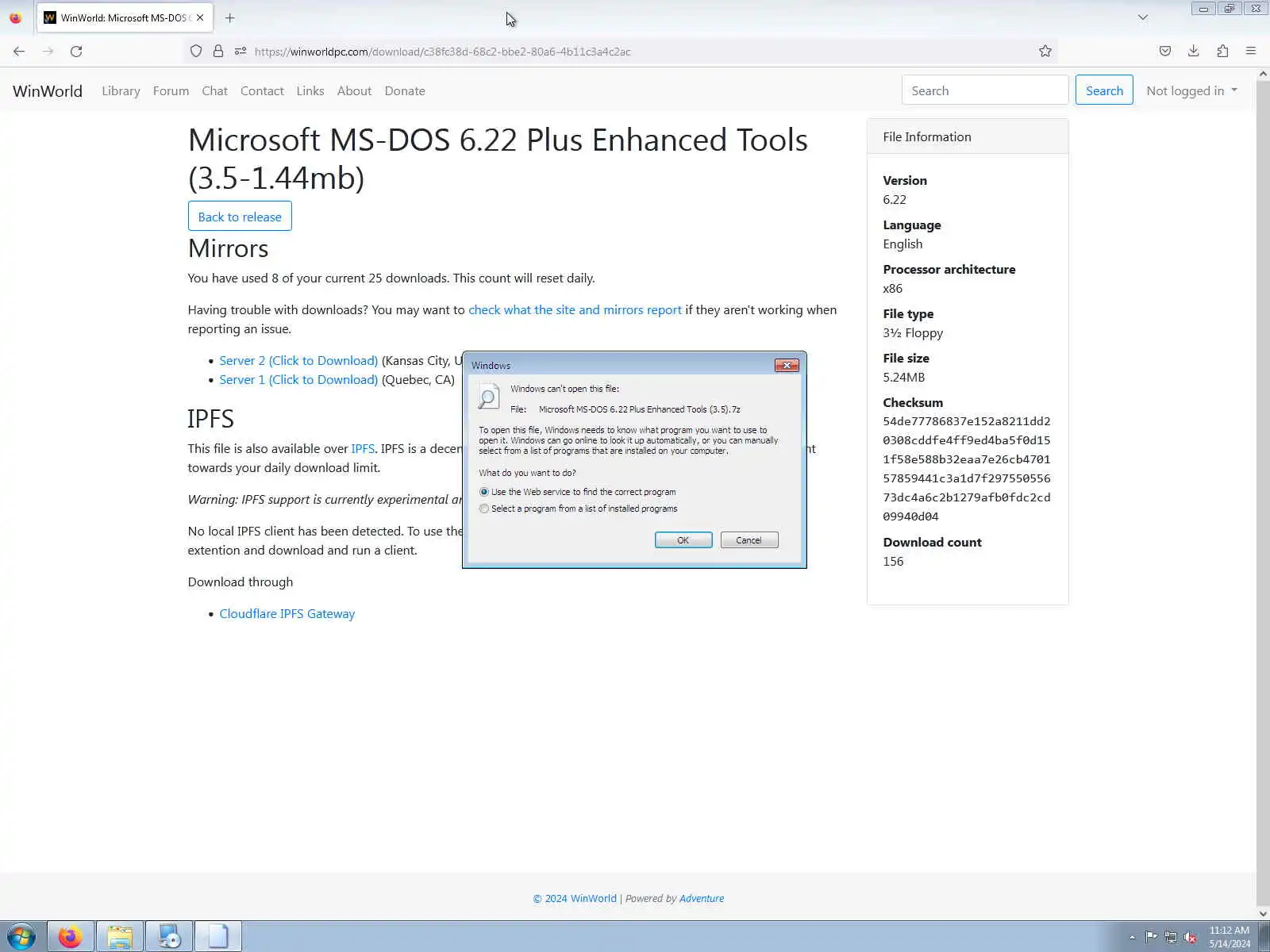The height and width of the screenshot is (952, 1270).
Task: Click the Firefox back arrow
Action: coord(19,52)
